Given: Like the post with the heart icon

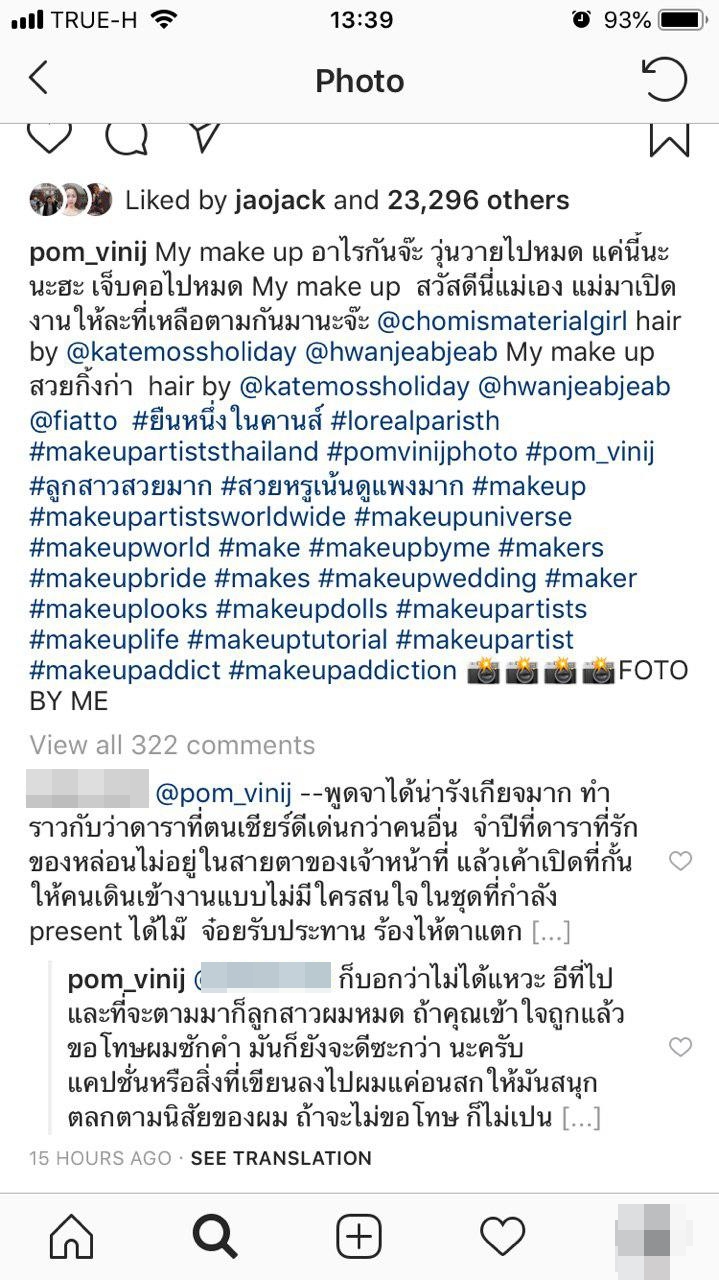Looking at the screenshot, I should [x=48, y=138].
